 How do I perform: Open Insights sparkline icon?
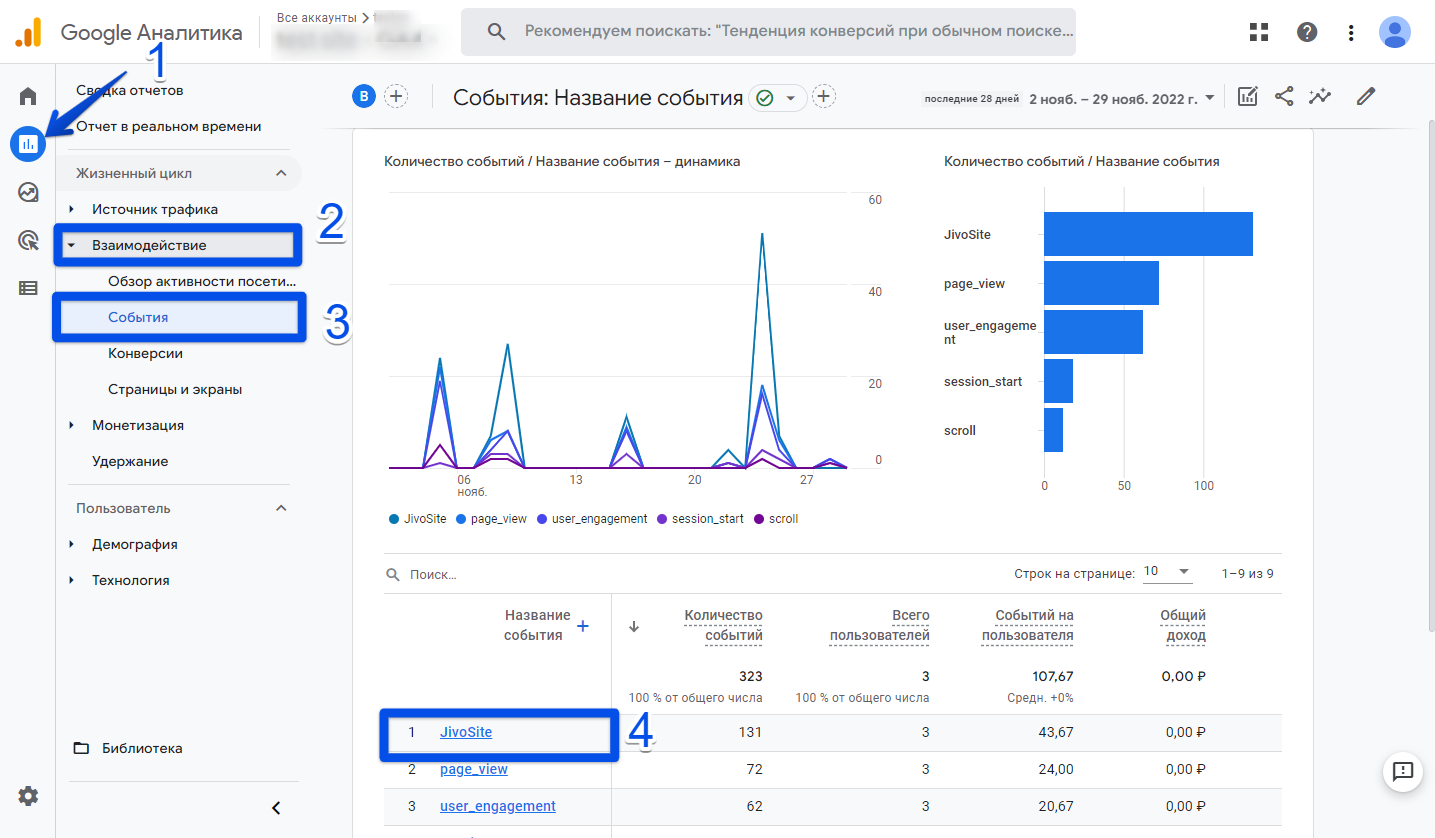tap(1321, 97)
